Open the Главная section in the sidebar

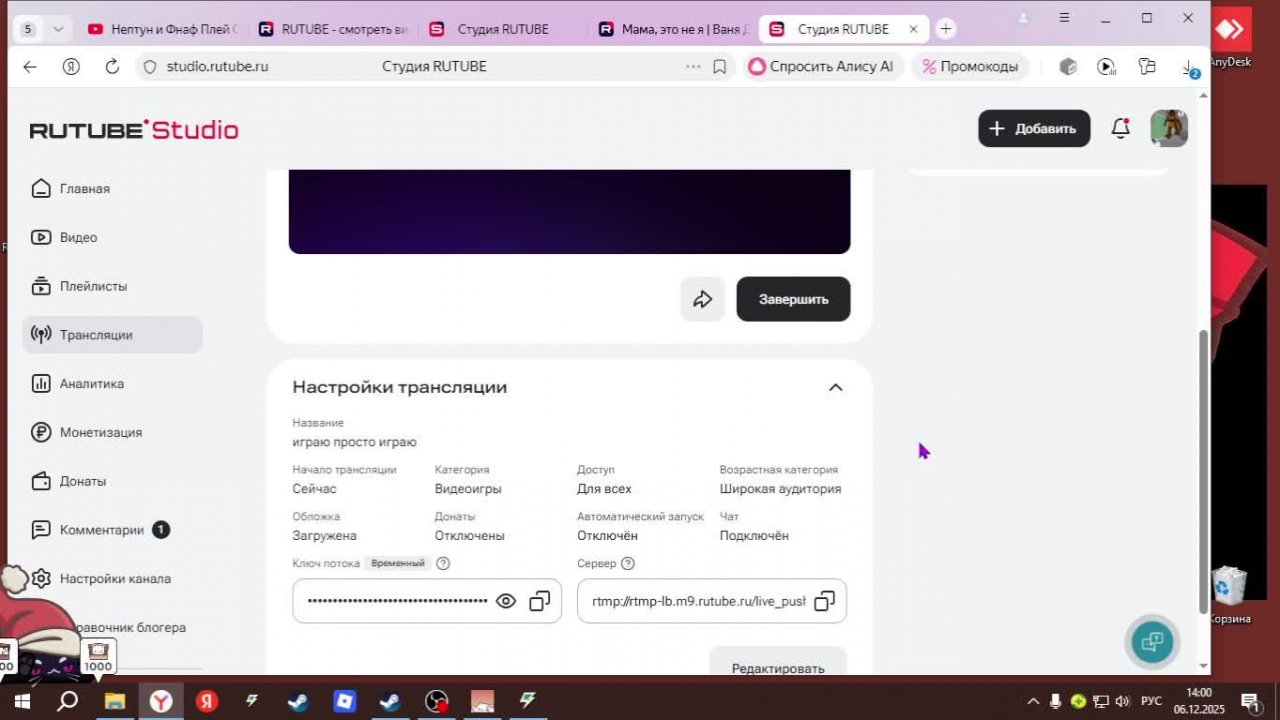85,188
